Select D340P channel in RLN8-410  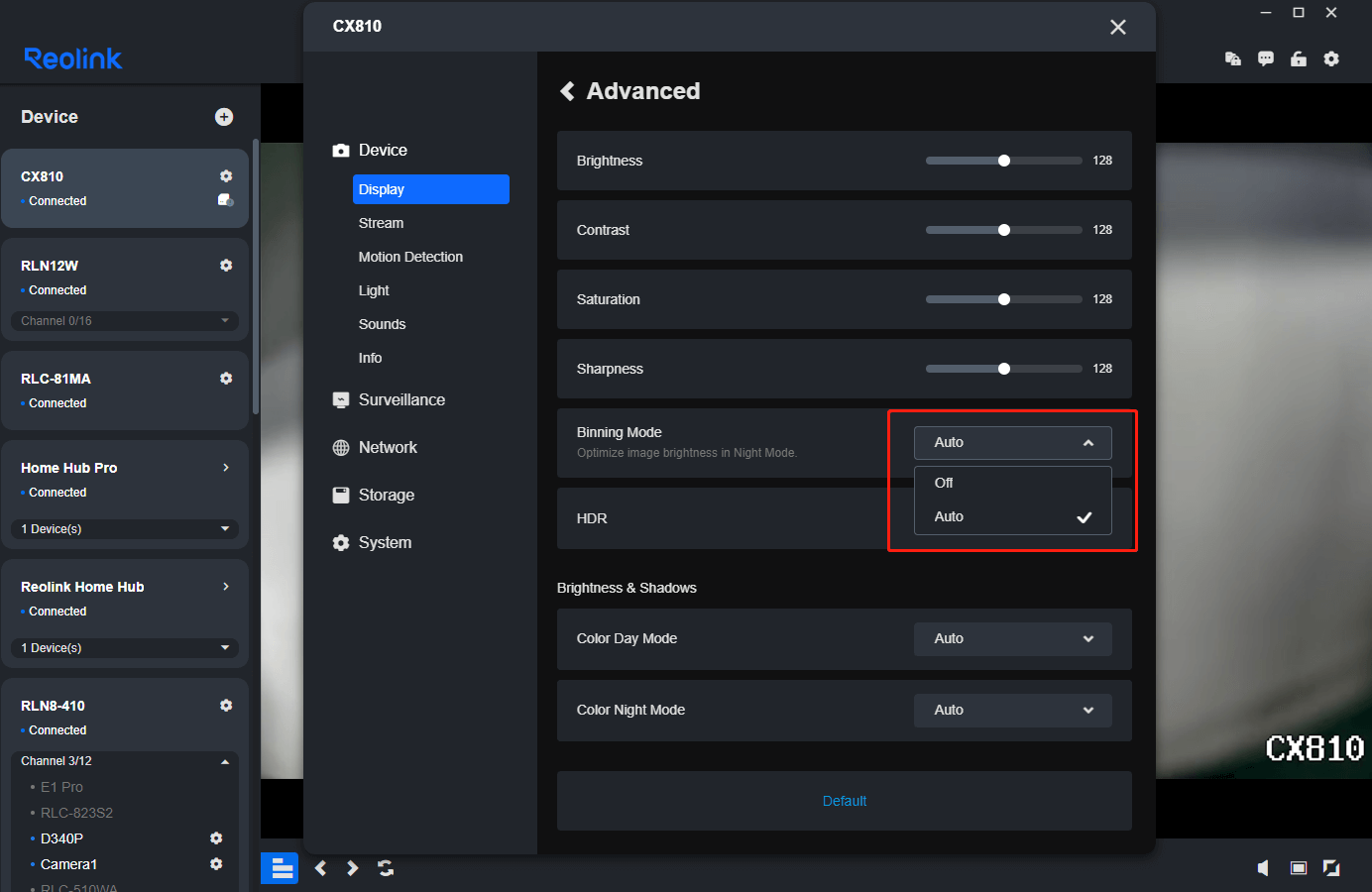[61, 838]
